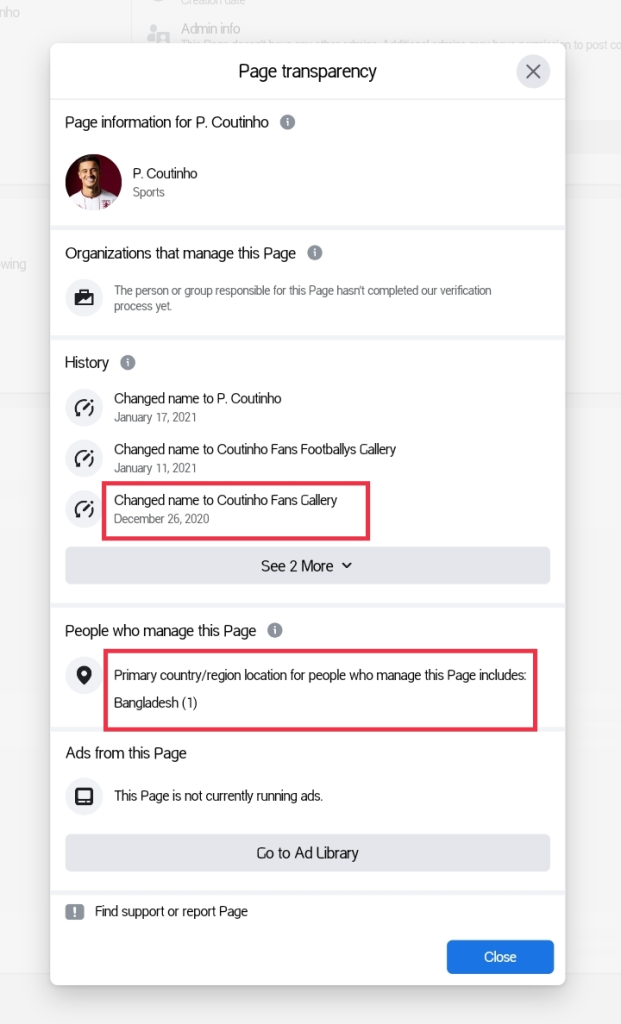The height and width of the screenshot is (1024, 621).
Task: Click info icon next to History heading
Action: point(128,362)
